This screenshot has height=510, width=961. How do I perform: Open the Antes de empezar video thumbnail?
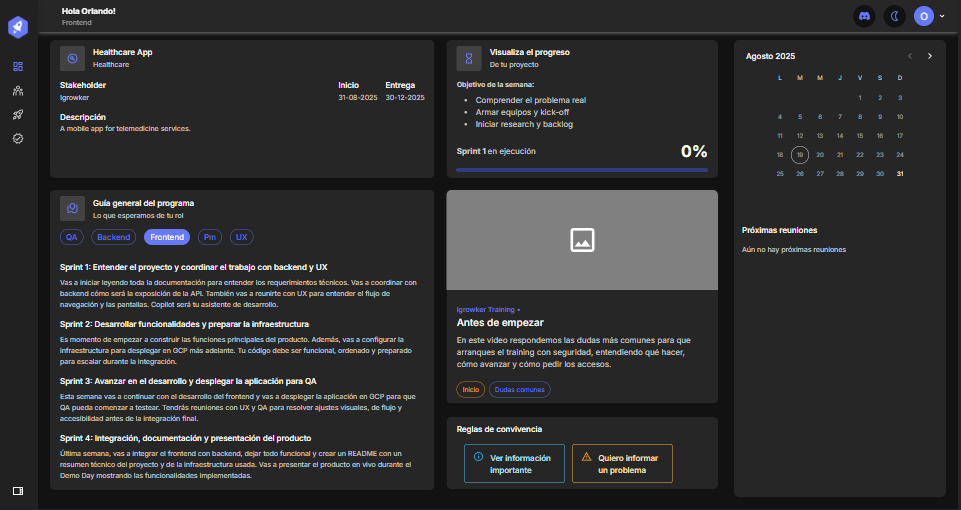tap(582, 240)
